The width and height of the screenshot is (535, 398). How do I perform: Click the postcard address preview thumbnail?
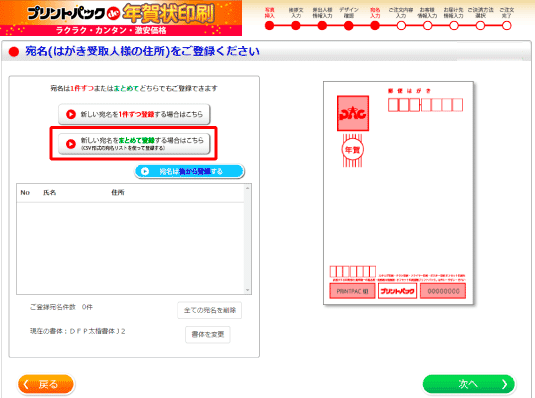coord(398,193)
